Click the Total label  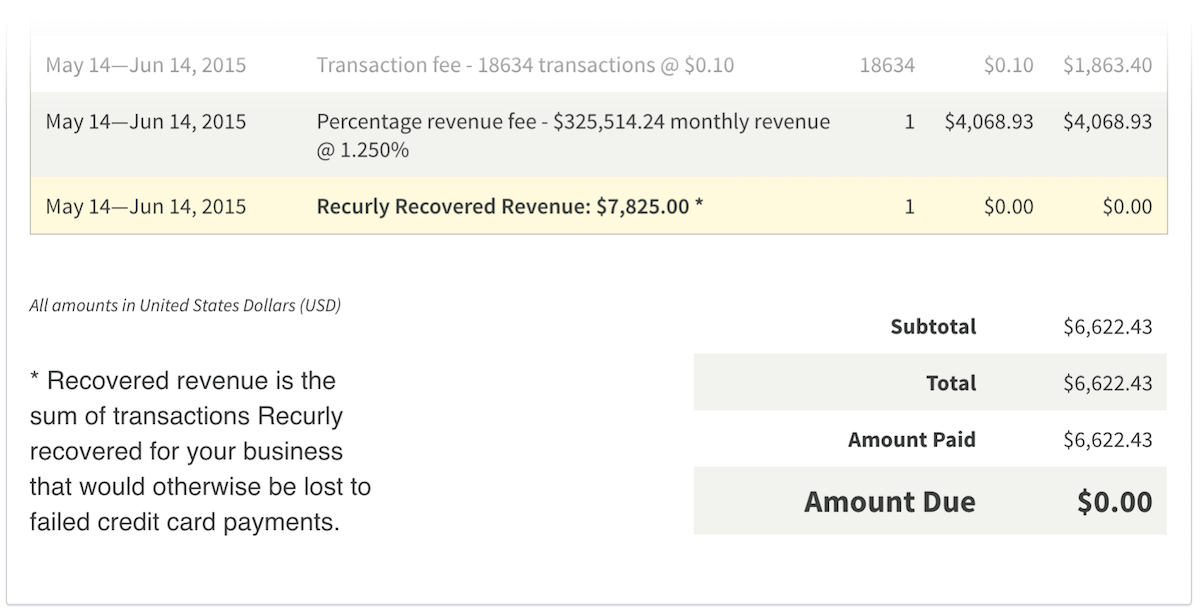point(951,383)
